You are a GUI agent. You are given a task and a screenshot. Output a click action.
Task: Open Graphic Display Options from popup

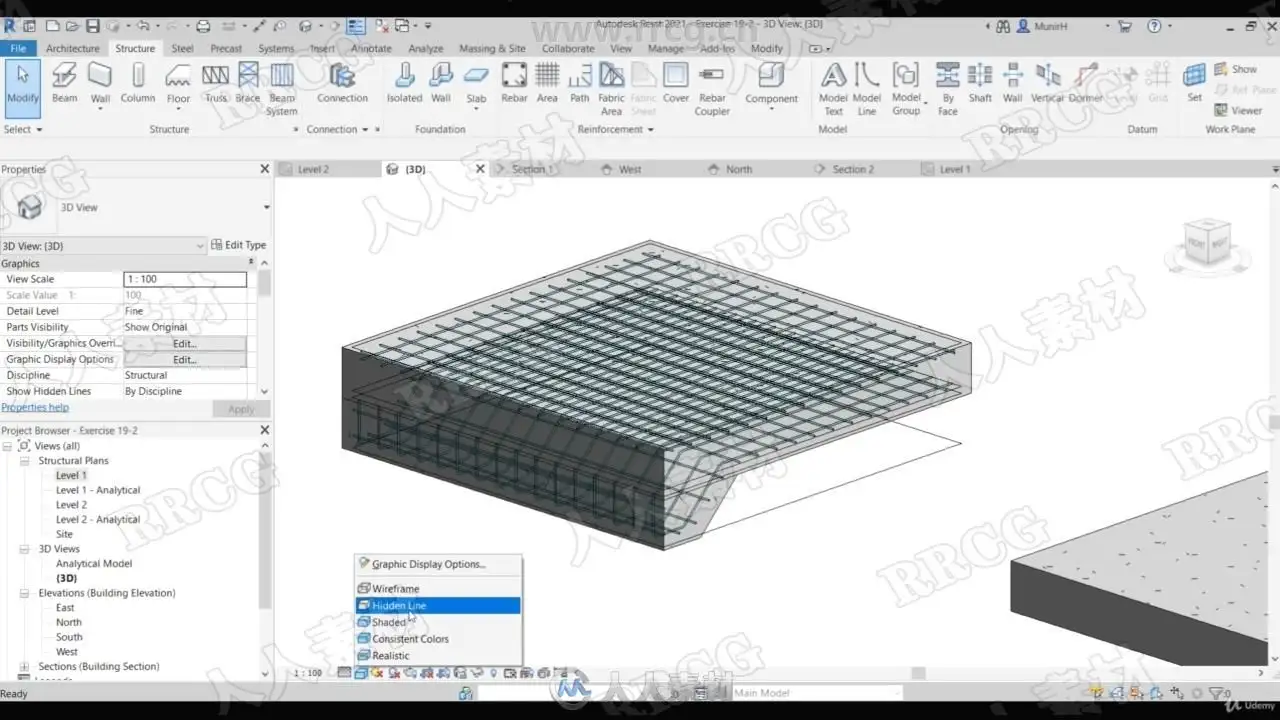pyautogui.click(x=438, y=564)
